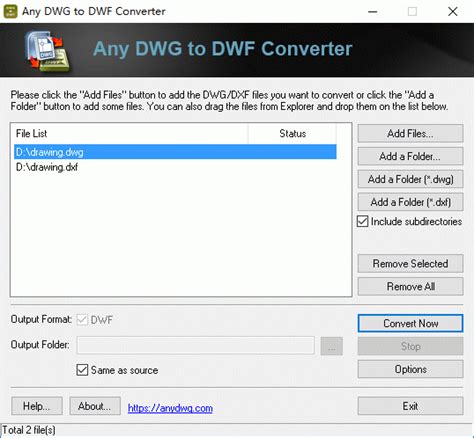This screenshot has width=474, height=438.
Task: Click the Output Folder text field
Action: 195,345
